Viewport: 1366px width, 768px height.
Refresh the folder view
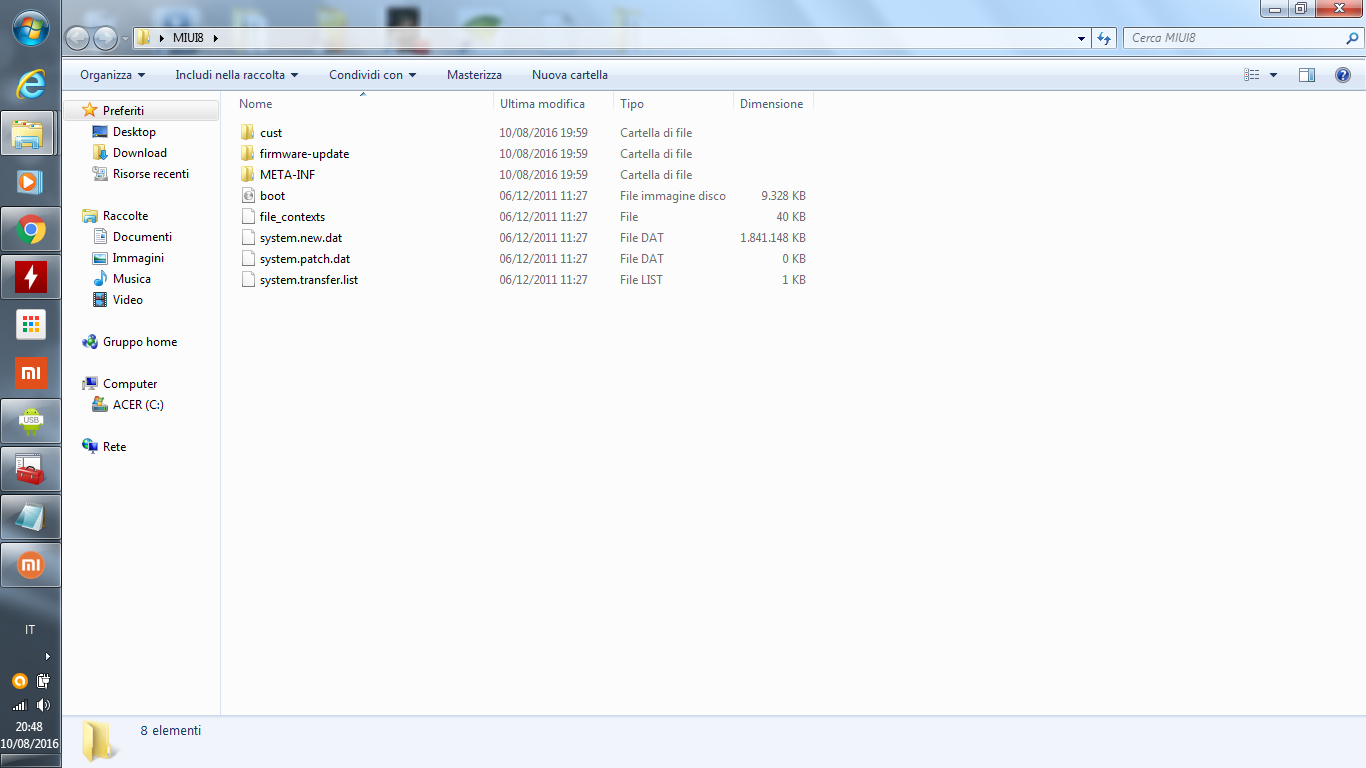pos(1104,38)
